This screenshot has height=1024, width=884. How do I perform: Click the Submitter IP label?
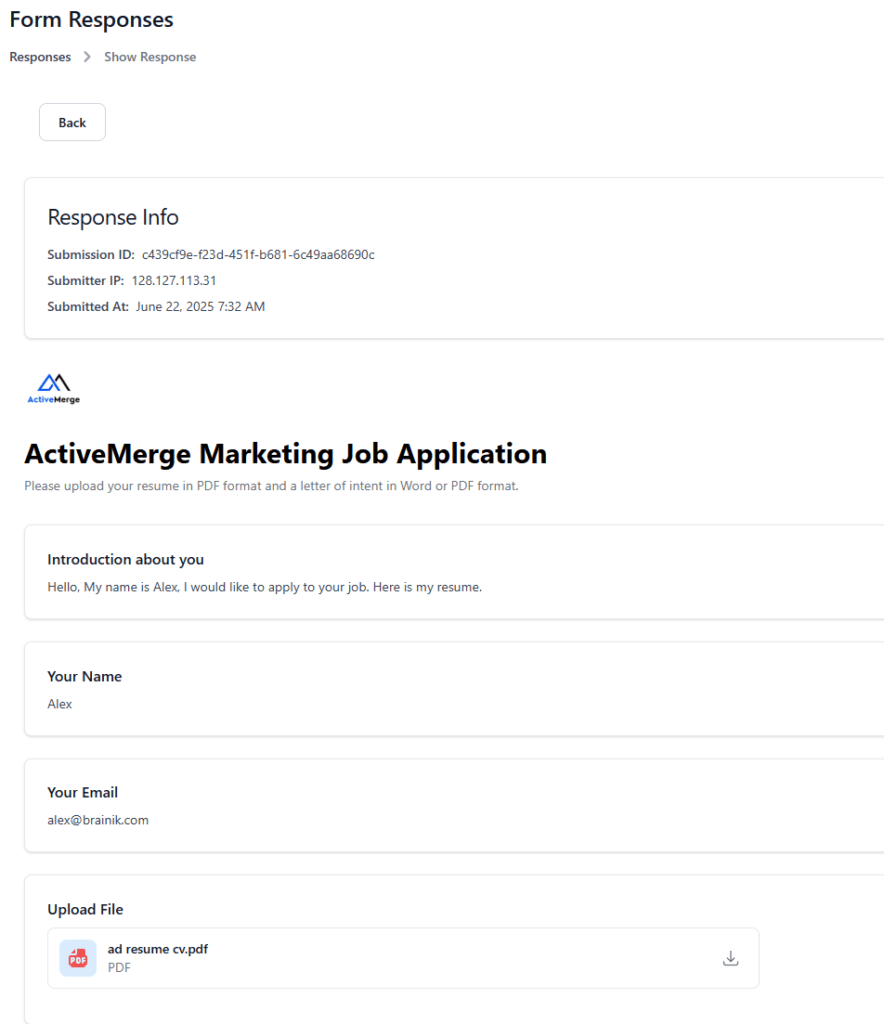click(86, 281)
